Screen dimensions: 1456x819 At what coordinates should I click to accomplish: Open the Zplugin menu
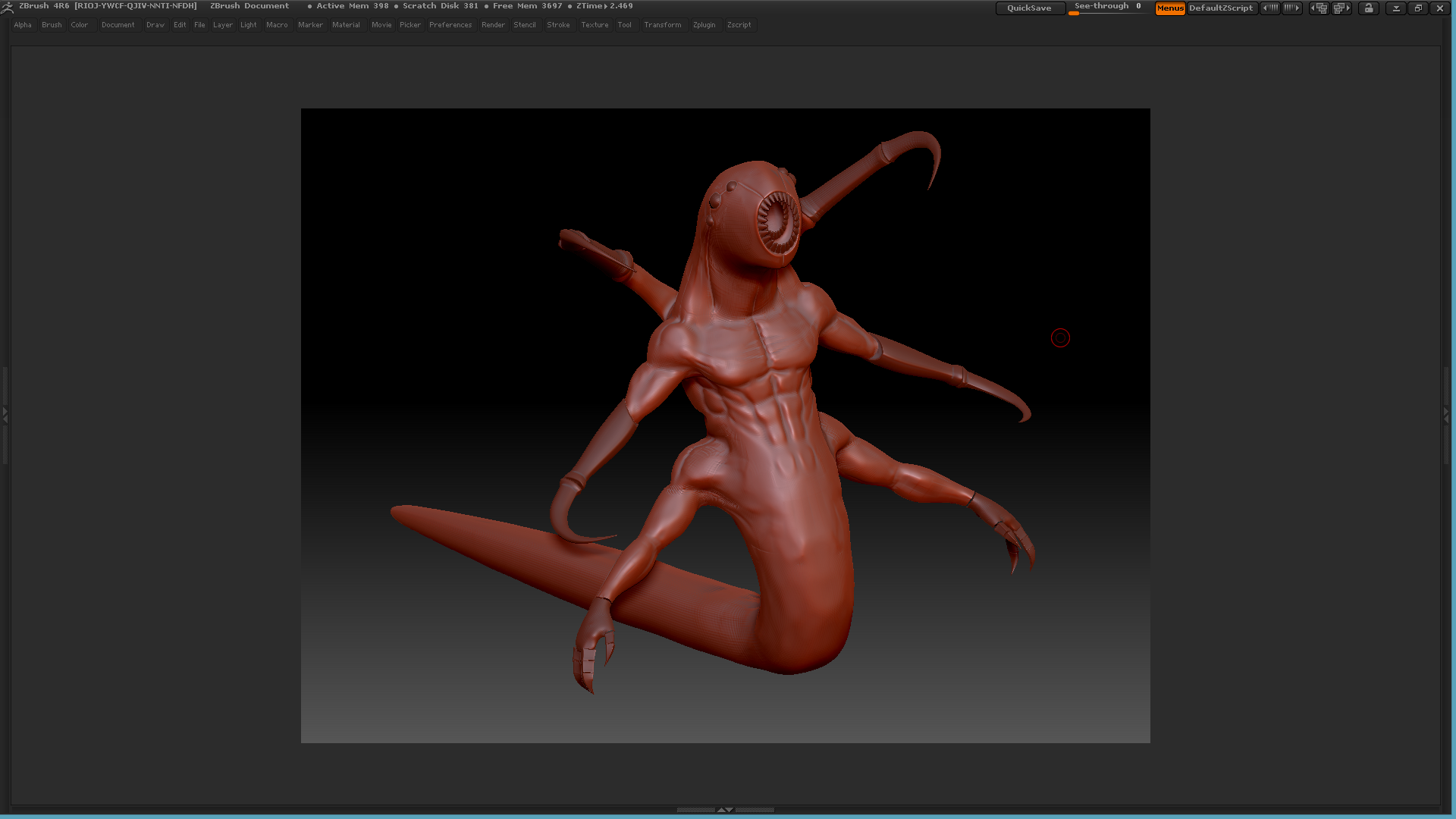pos(704,25)
